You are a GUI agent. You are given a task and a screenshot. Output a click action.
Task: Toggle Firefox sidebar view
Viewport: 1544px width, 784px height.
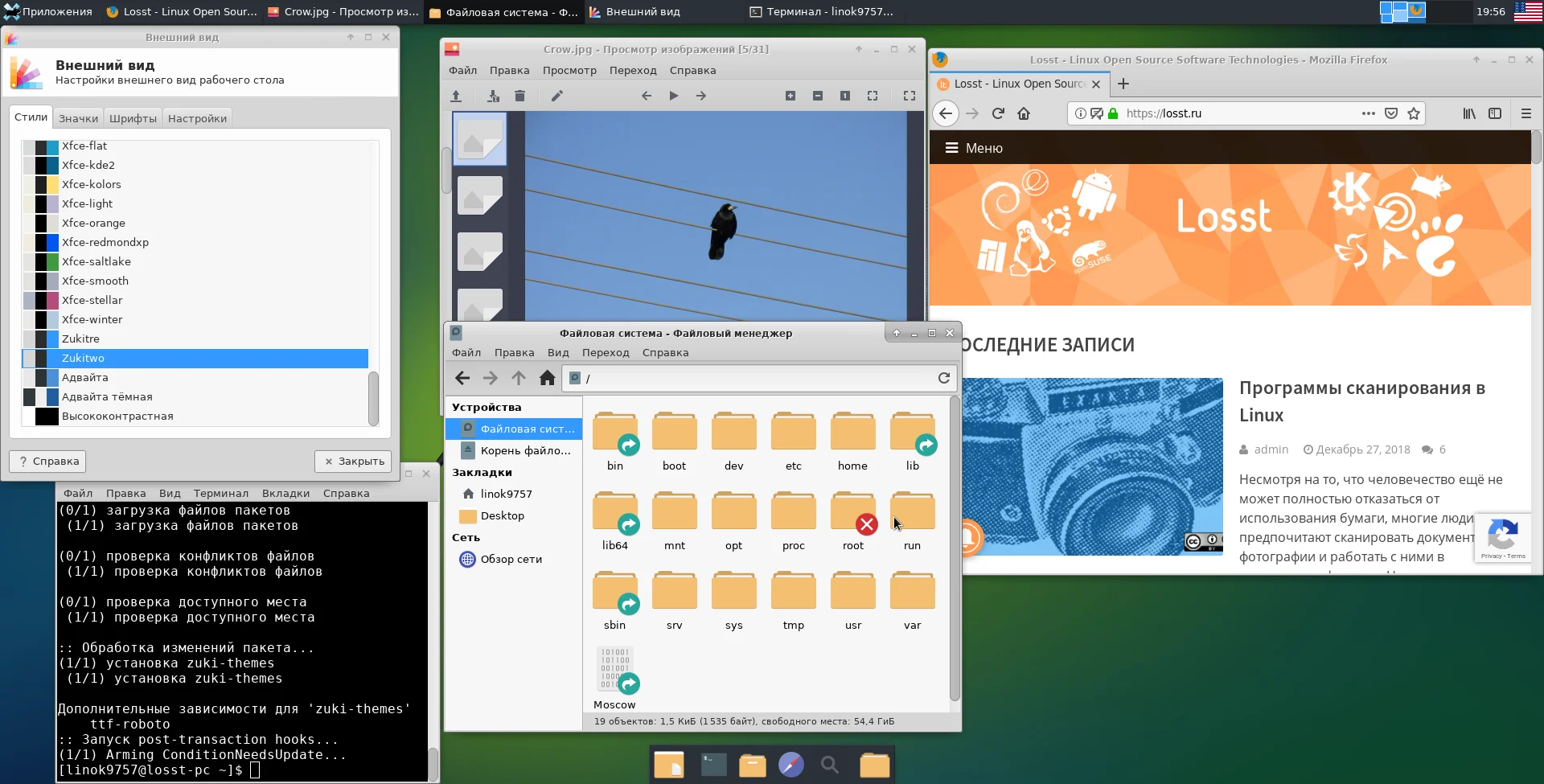(x=1495, y=113)
